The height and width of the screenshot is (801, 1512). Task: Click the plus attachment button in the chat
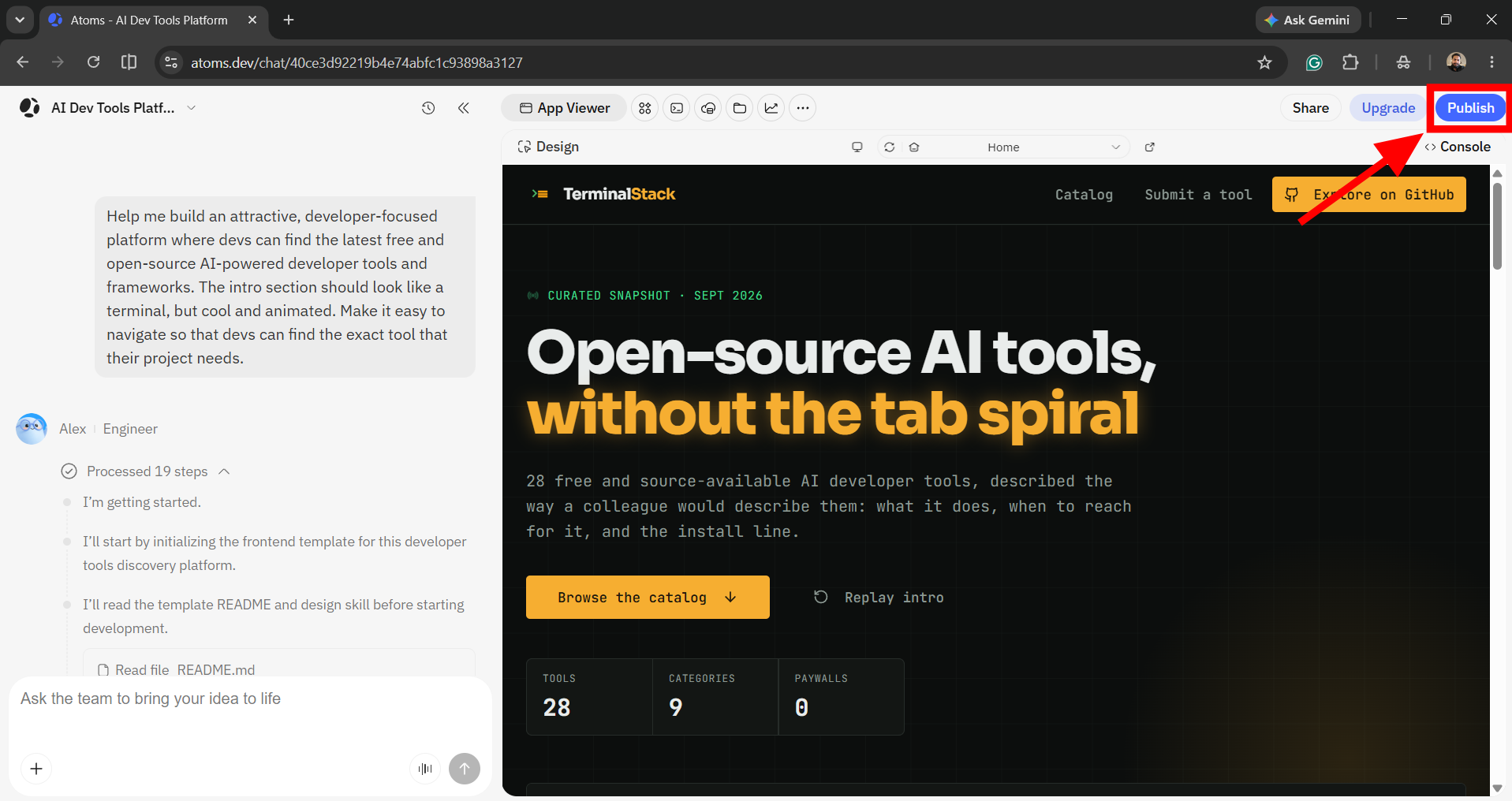[x=36, y=769]
